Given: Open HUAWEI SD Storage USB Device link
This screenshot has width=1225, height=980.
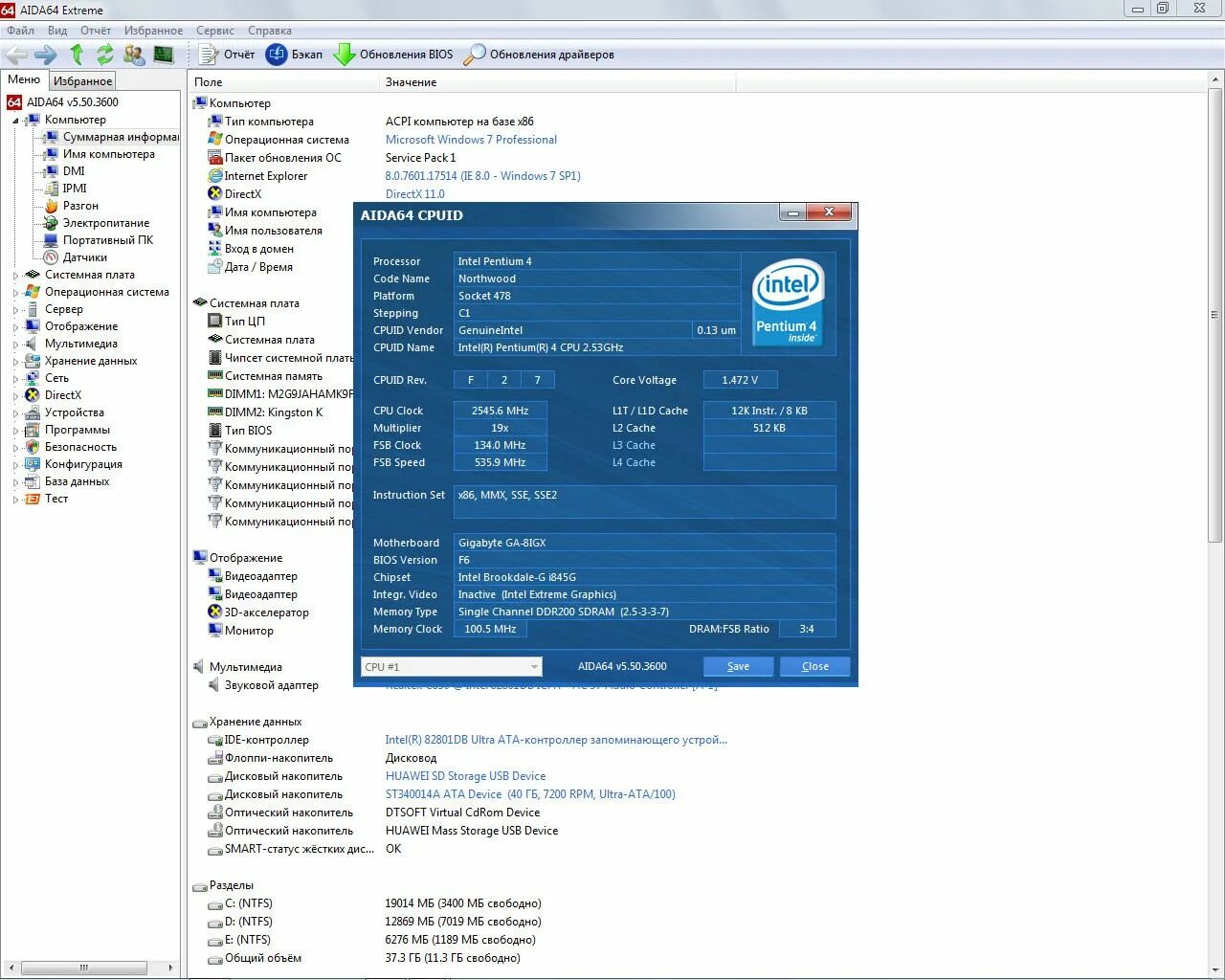Looking at the screenshot, I should (x=465, y=776).
